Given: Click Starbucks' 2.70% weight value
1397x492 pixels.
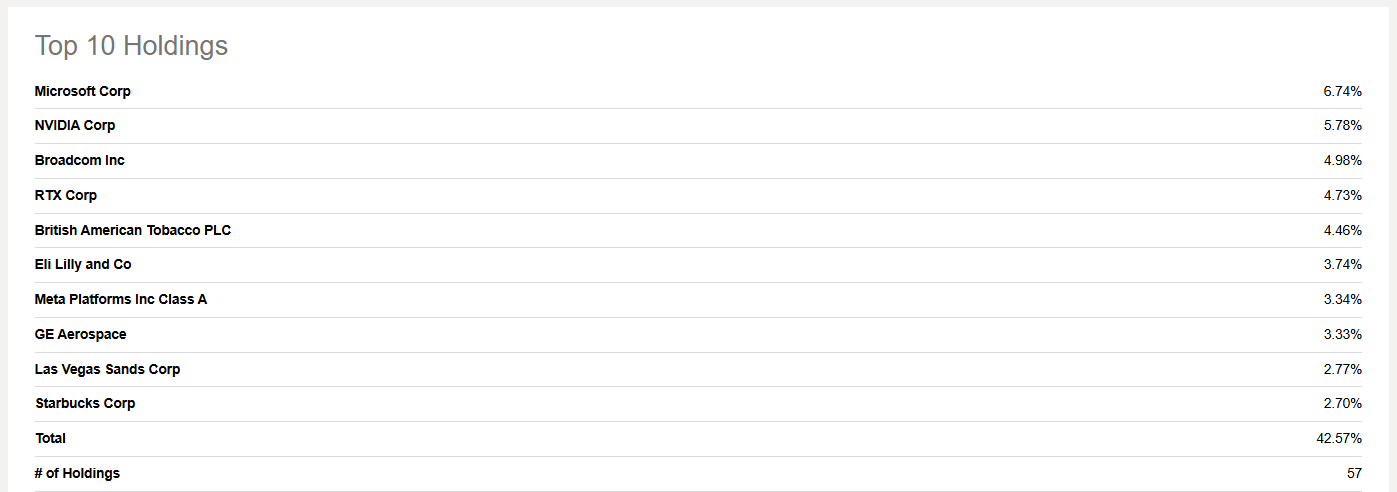Looking at the screenshot, I should pyautogui.click(x=1342, y=403).
